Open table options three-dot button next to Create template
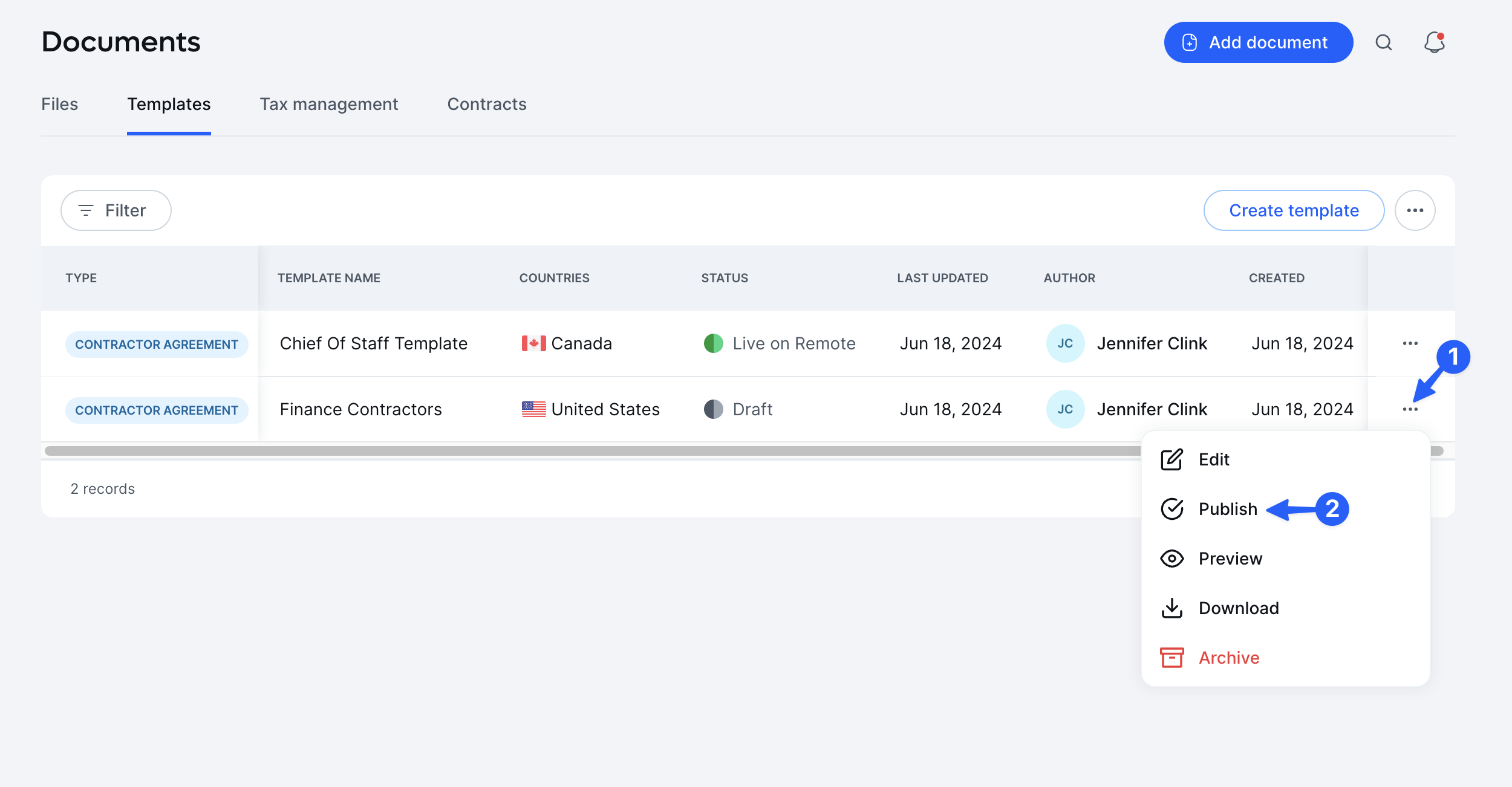Screen dimensions: 1512x787 (x=1415, y=210)
